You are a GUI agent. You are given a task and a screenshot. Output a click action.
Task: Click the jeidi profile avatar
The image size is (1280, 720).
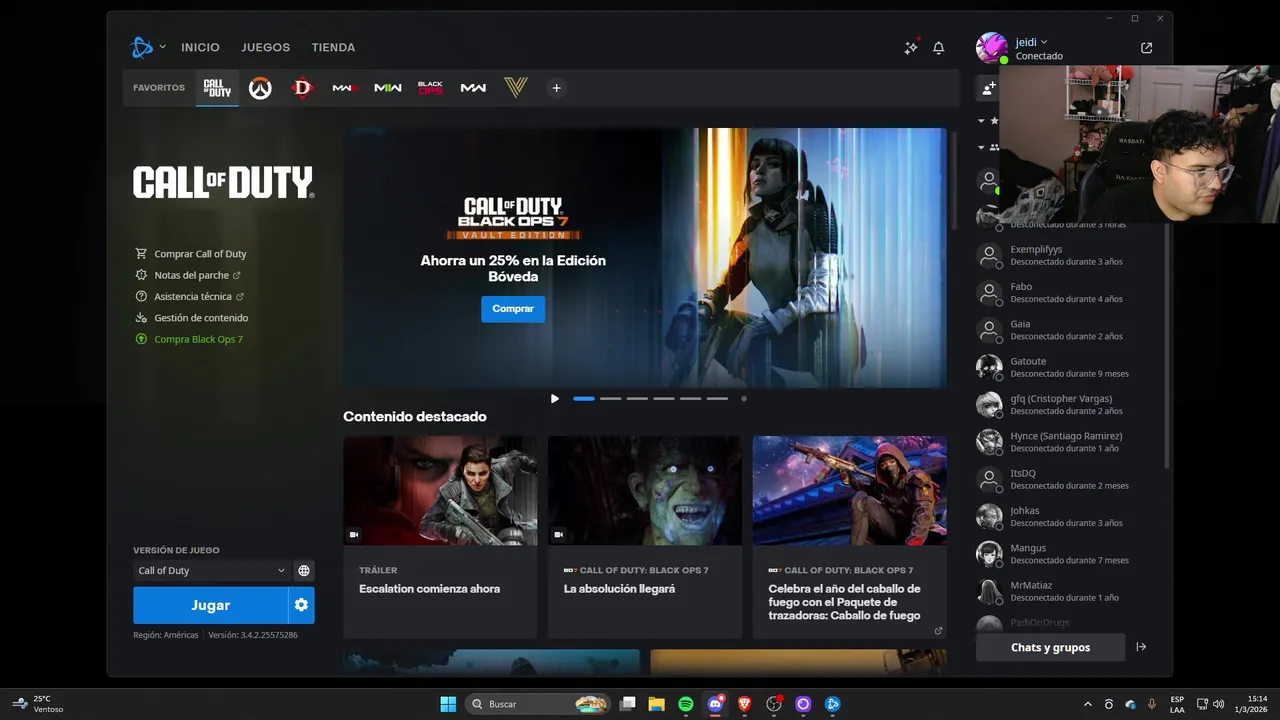[x=991, y=47]
